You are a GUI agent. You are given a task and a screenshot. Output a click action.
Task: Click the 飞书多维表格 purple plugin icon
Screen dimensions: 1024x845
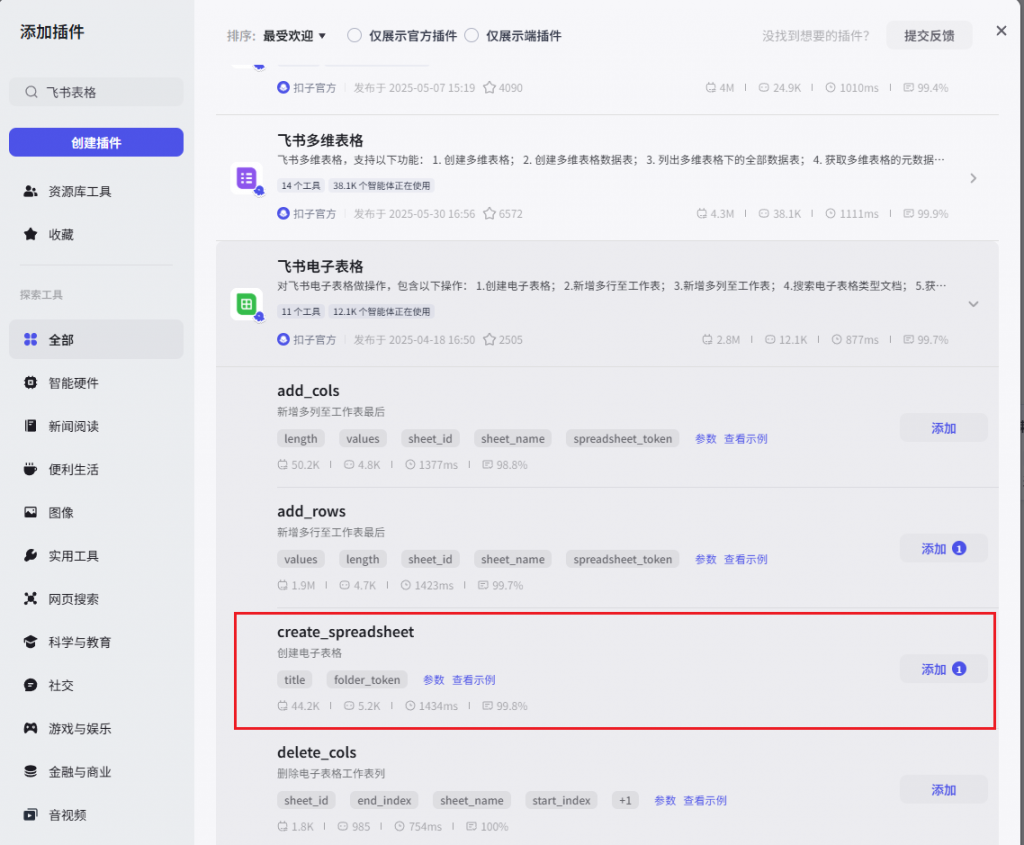(x=246, y=178)
